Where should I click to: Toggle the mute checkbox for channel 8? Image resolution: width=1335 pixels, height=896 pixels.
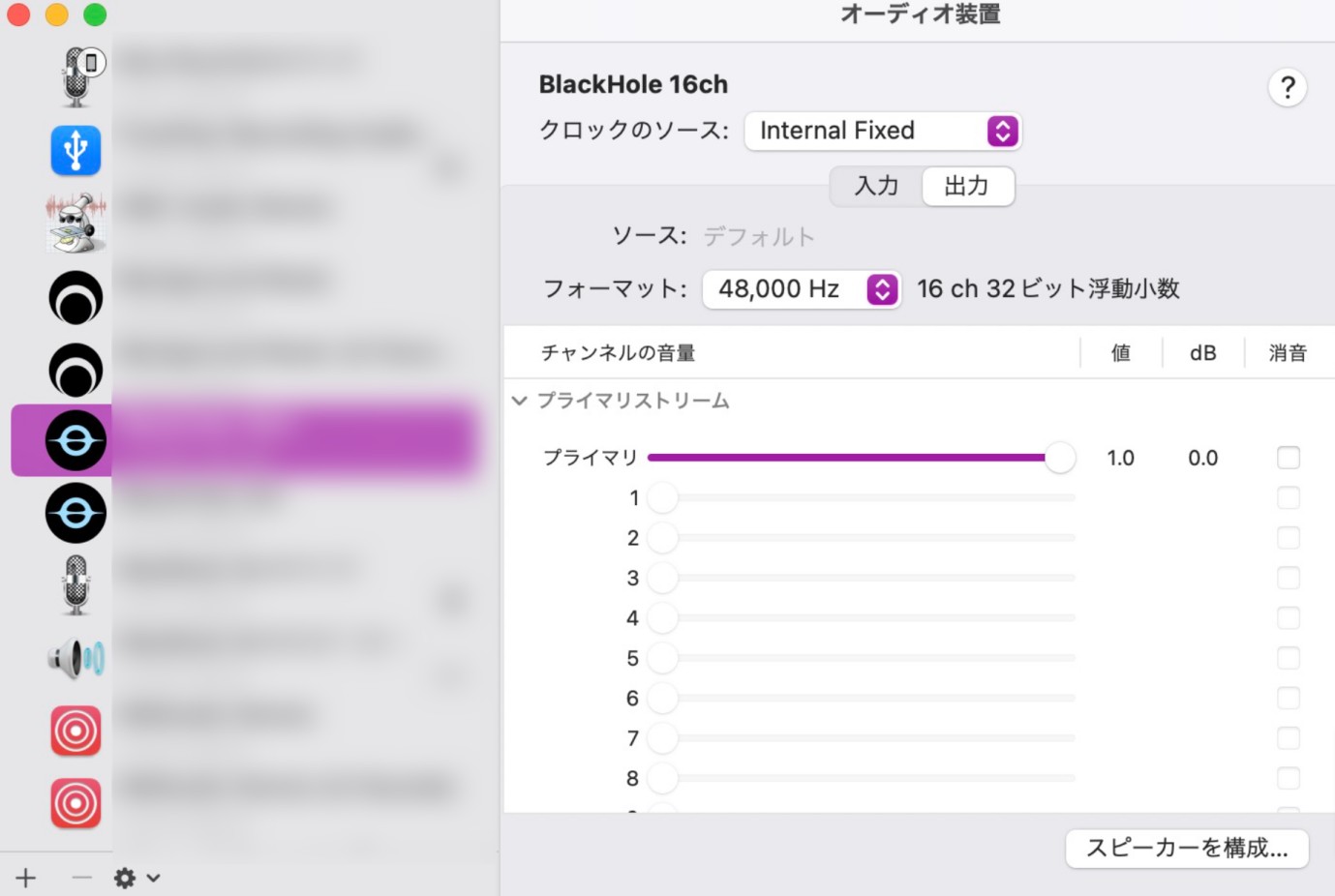pyautogui.click(x=1289, y=778)
